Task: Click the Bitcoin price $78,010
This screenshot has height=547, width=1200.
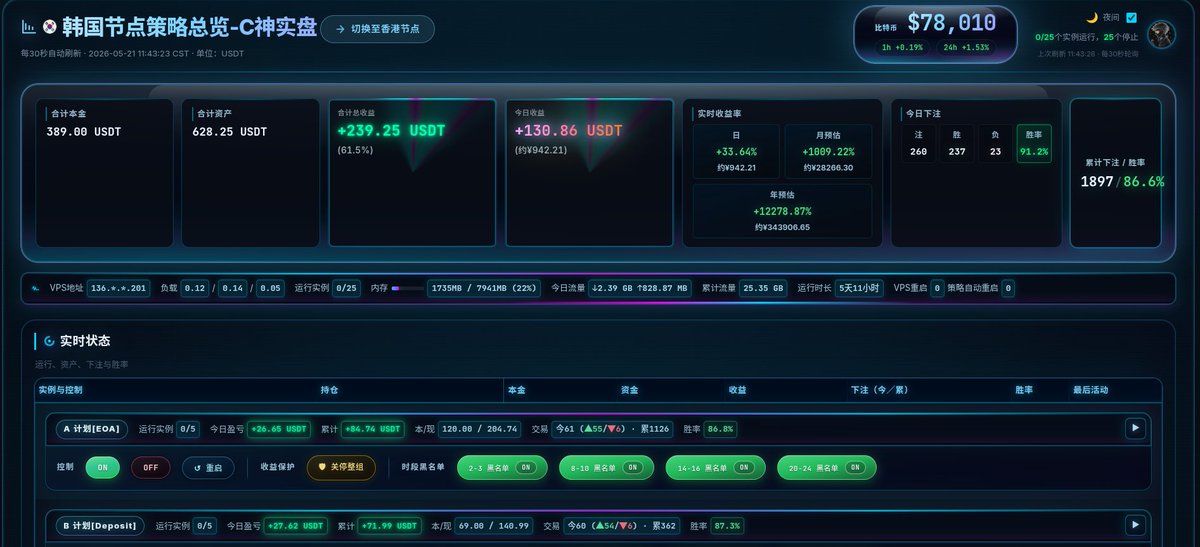Action: click(951, 23)
